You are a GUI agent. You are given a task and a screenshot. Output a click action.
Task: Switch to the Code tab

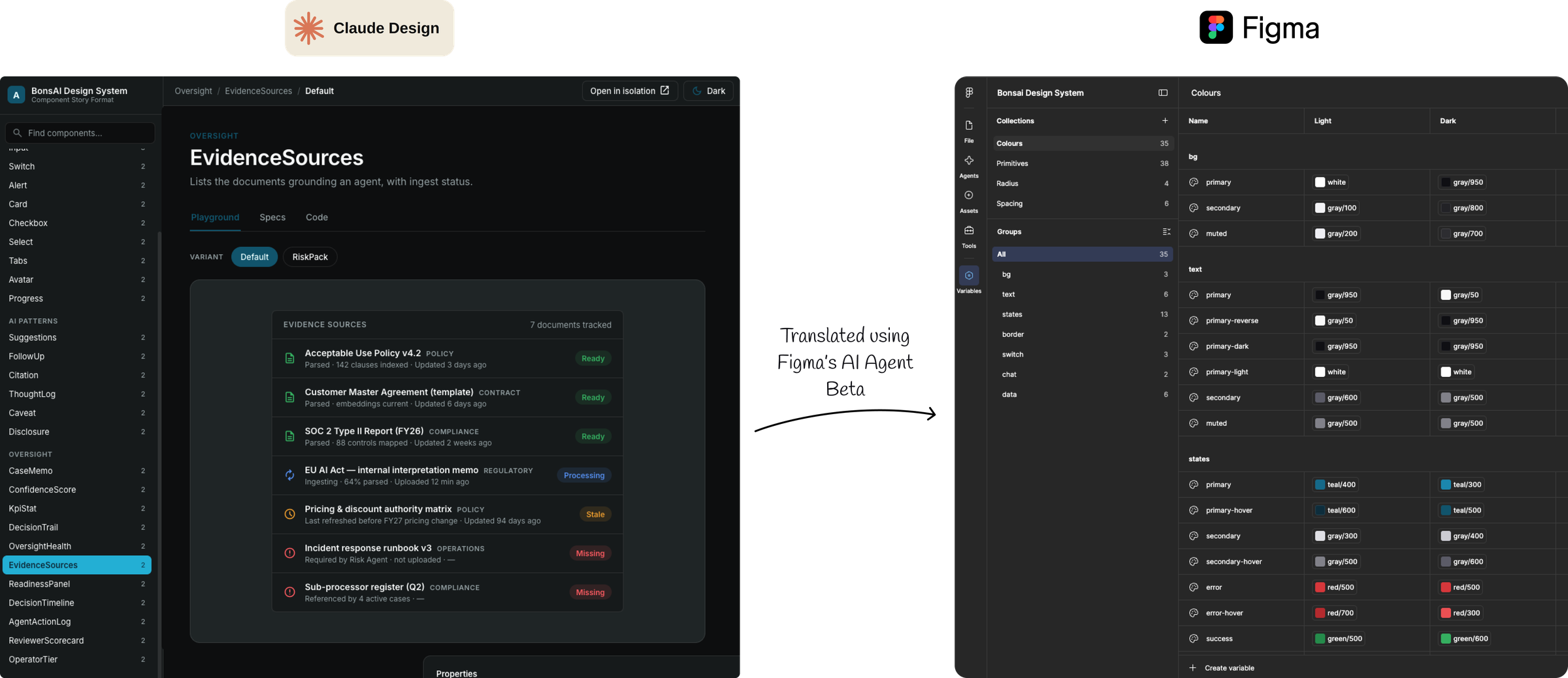click(x=317, y=218)
